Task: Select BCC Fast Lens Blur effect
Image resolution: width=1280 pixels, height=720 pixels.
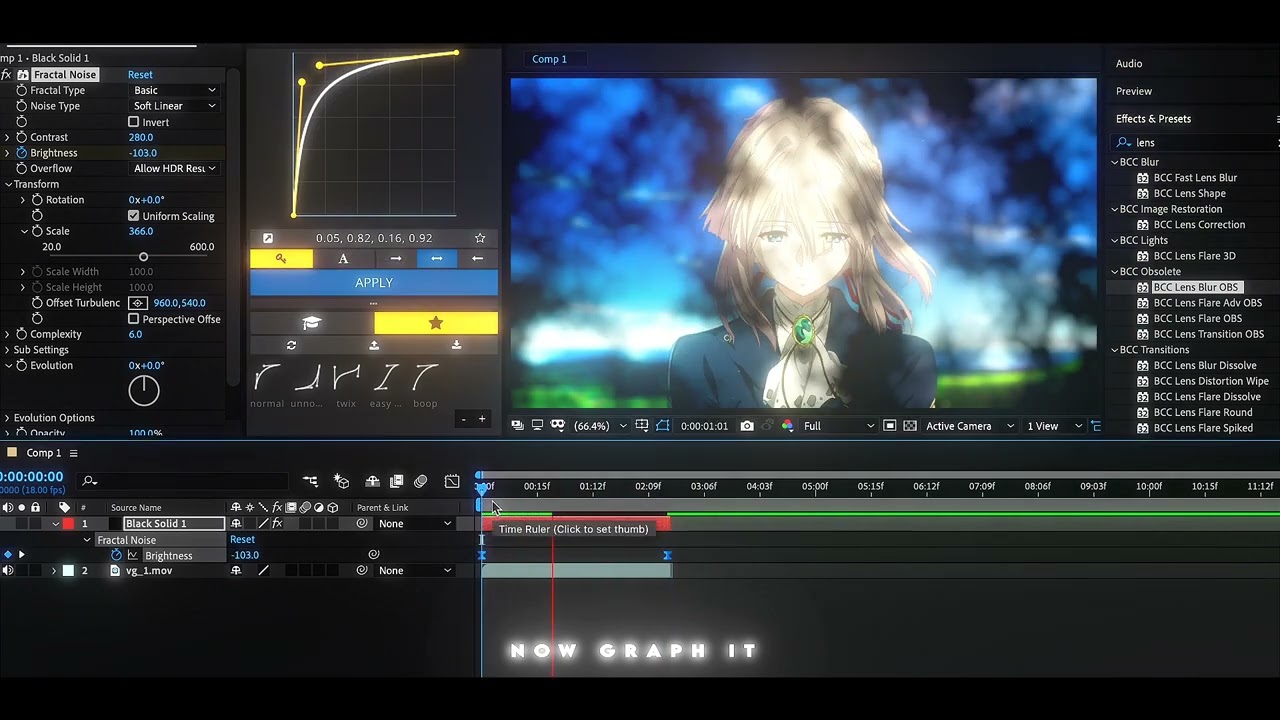Action: tap(1195, 178)
